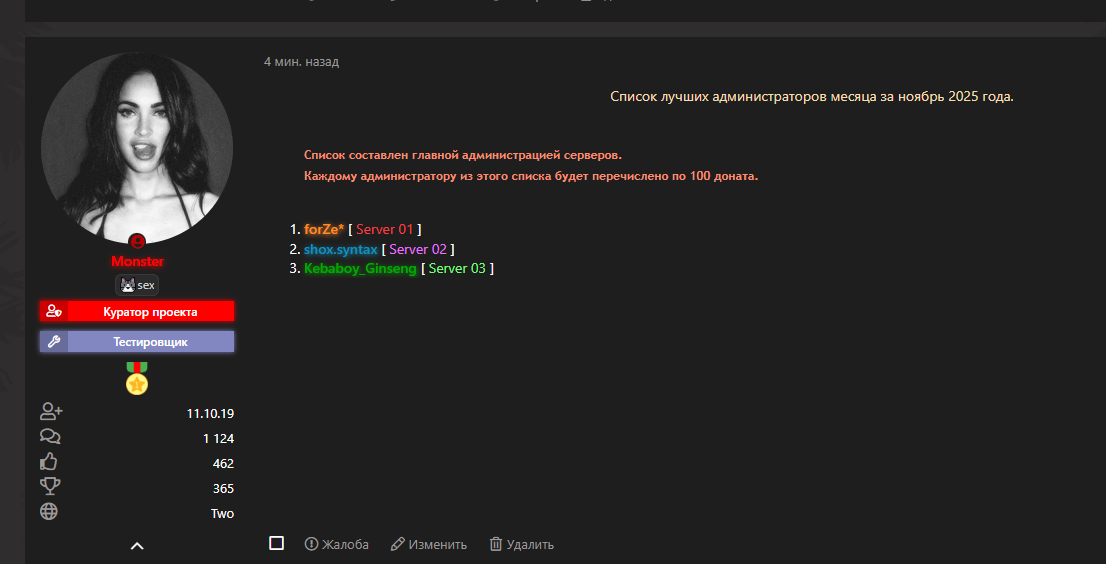This screenshot has height=564, width=1106.
Task: Open the user's avatar image
Action: (x=137, y=147)
